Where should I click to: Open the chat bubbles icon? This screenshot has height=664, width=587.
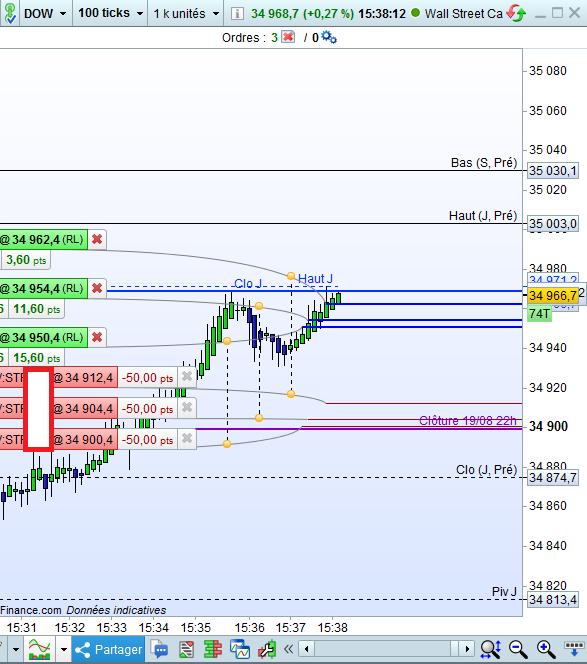(x=160, y=649)
